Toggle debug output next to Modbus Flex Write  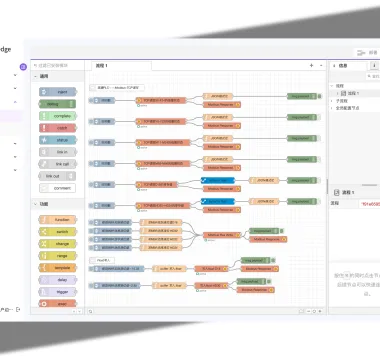282,231
